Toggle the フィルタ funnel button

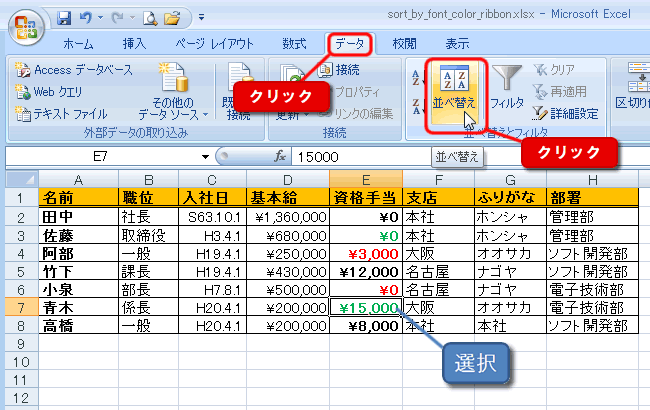pos(507,88)
